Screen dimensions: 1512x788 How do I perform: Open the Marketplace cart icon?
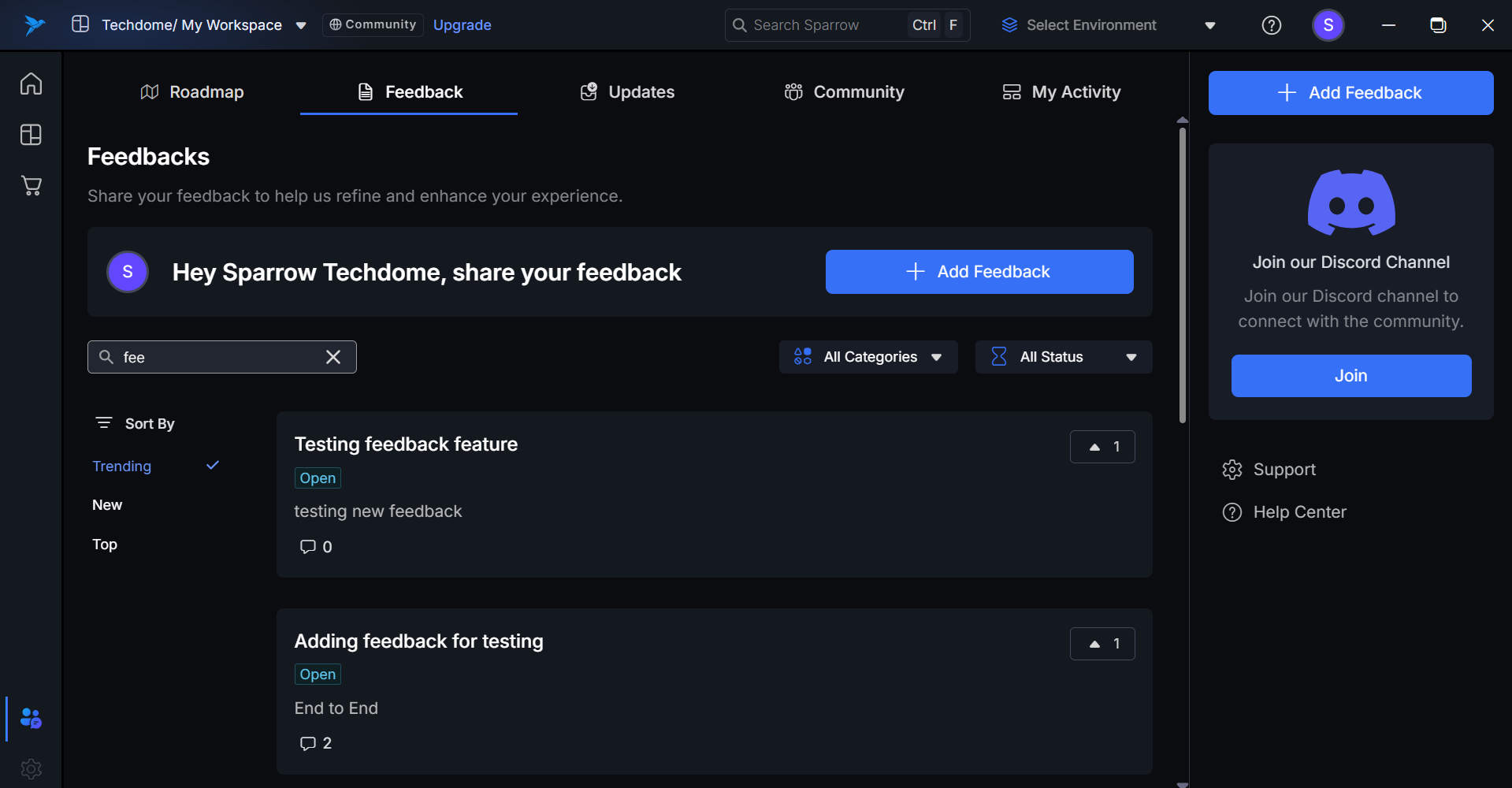(31, 186)
